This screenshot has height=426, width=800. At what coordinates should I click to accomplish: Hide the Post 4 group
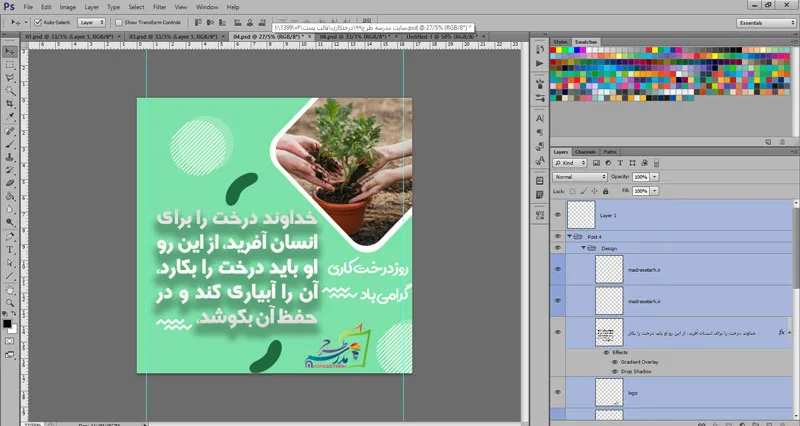[x=558, y=236]
